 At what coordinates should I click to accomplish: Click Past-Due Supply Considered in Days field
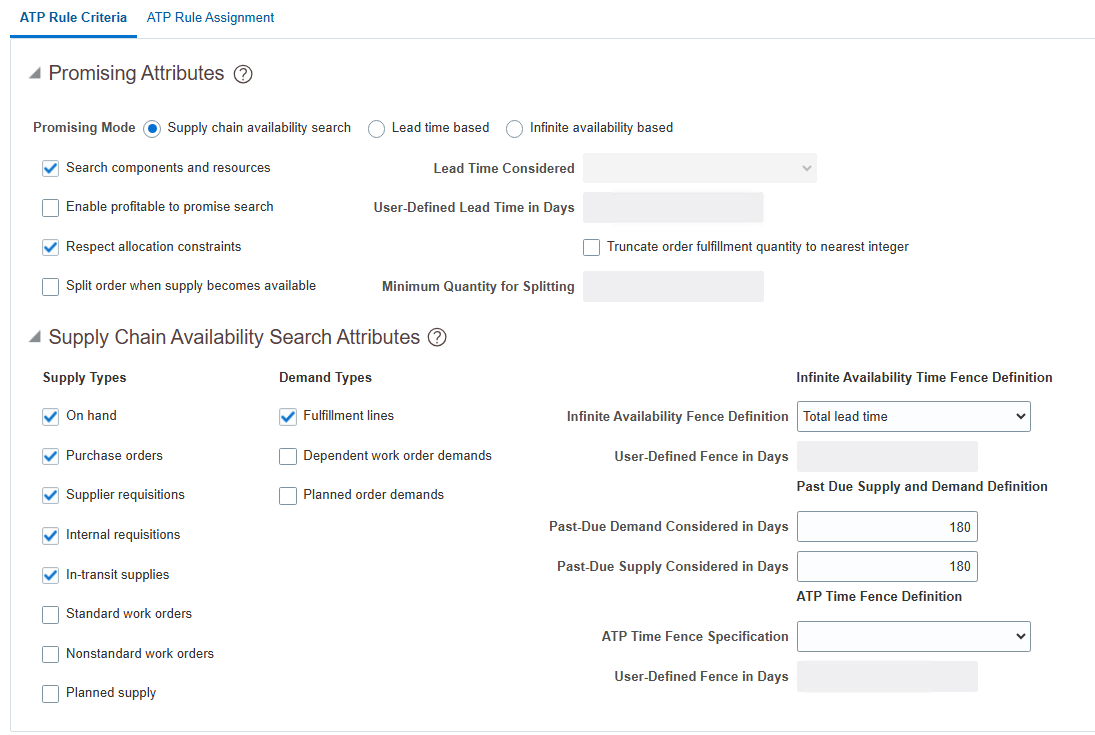tap(887, 567)
